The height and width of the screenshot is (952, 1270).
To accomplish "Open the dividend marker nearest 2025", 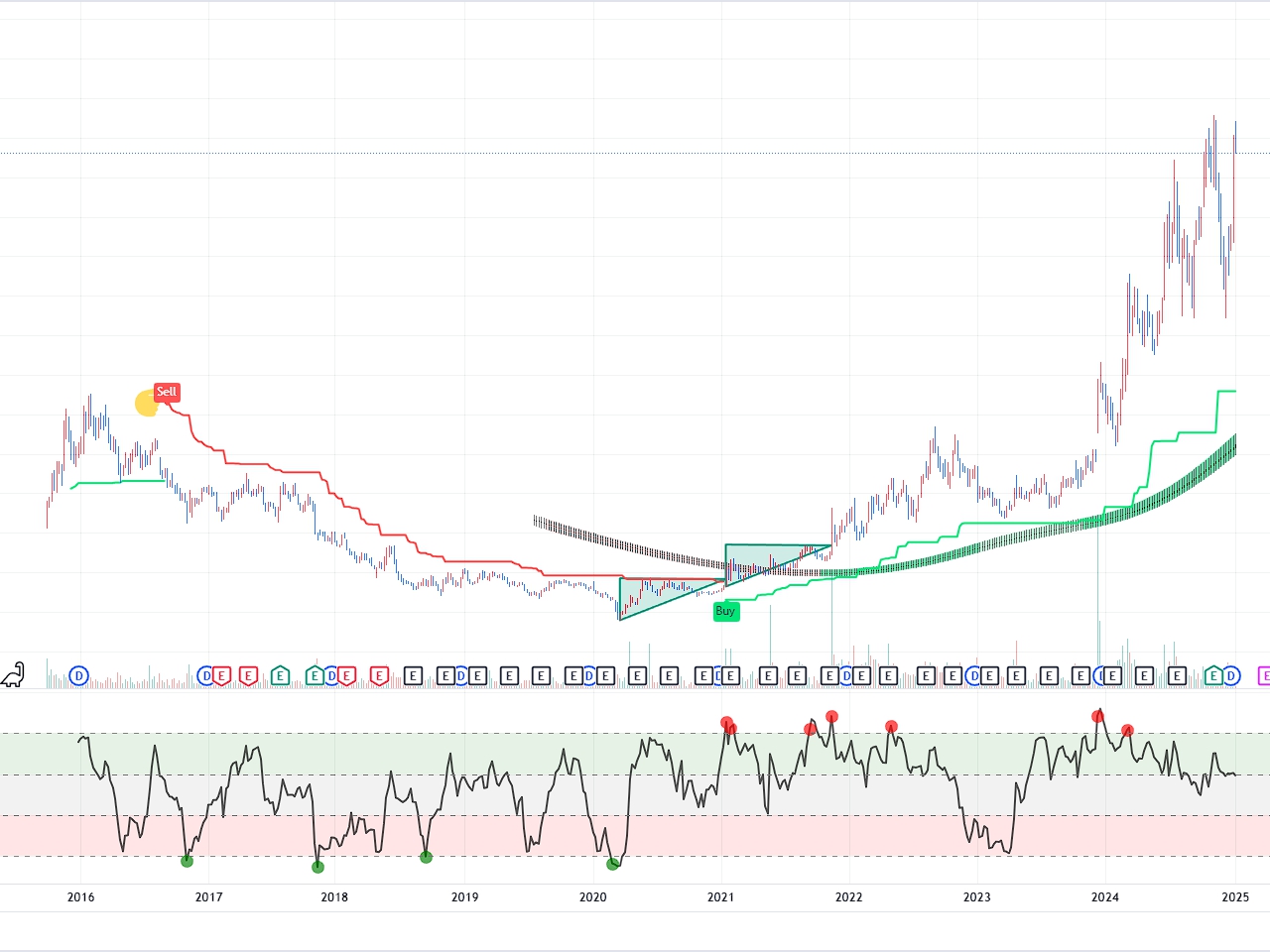I will pos(1231,676).
